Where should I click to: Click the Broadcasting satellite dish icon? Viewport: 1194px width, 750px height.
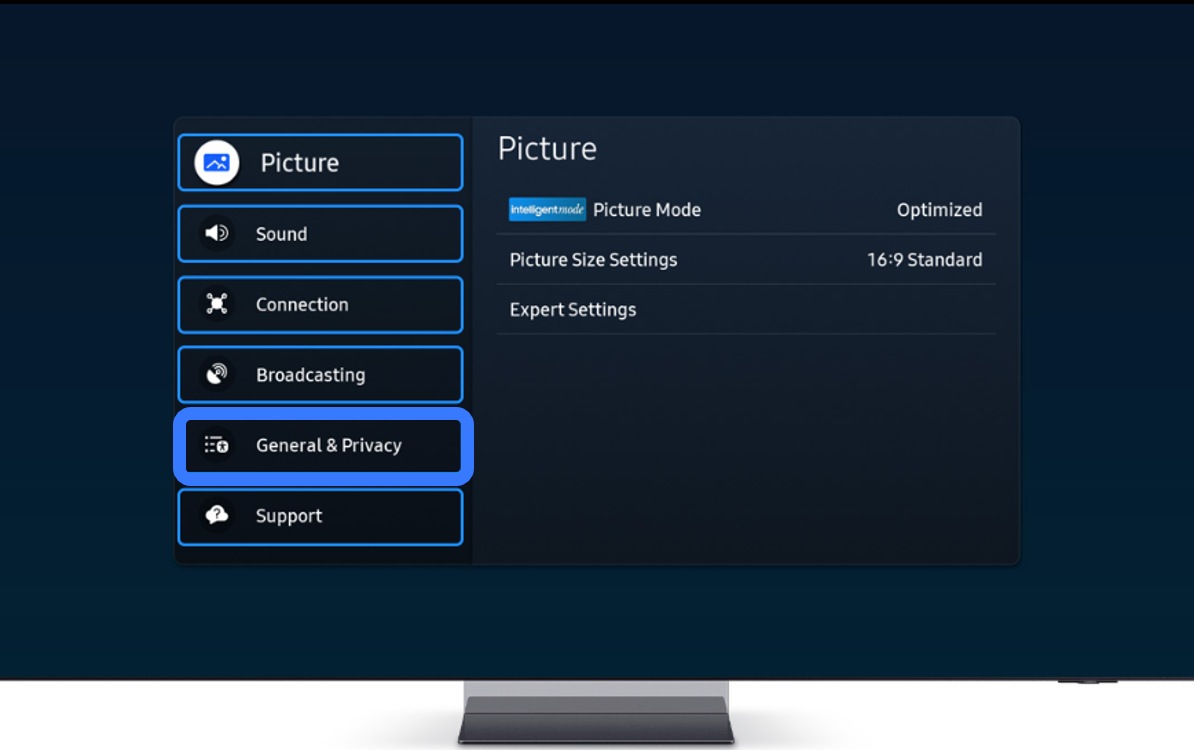click(217, 374)
